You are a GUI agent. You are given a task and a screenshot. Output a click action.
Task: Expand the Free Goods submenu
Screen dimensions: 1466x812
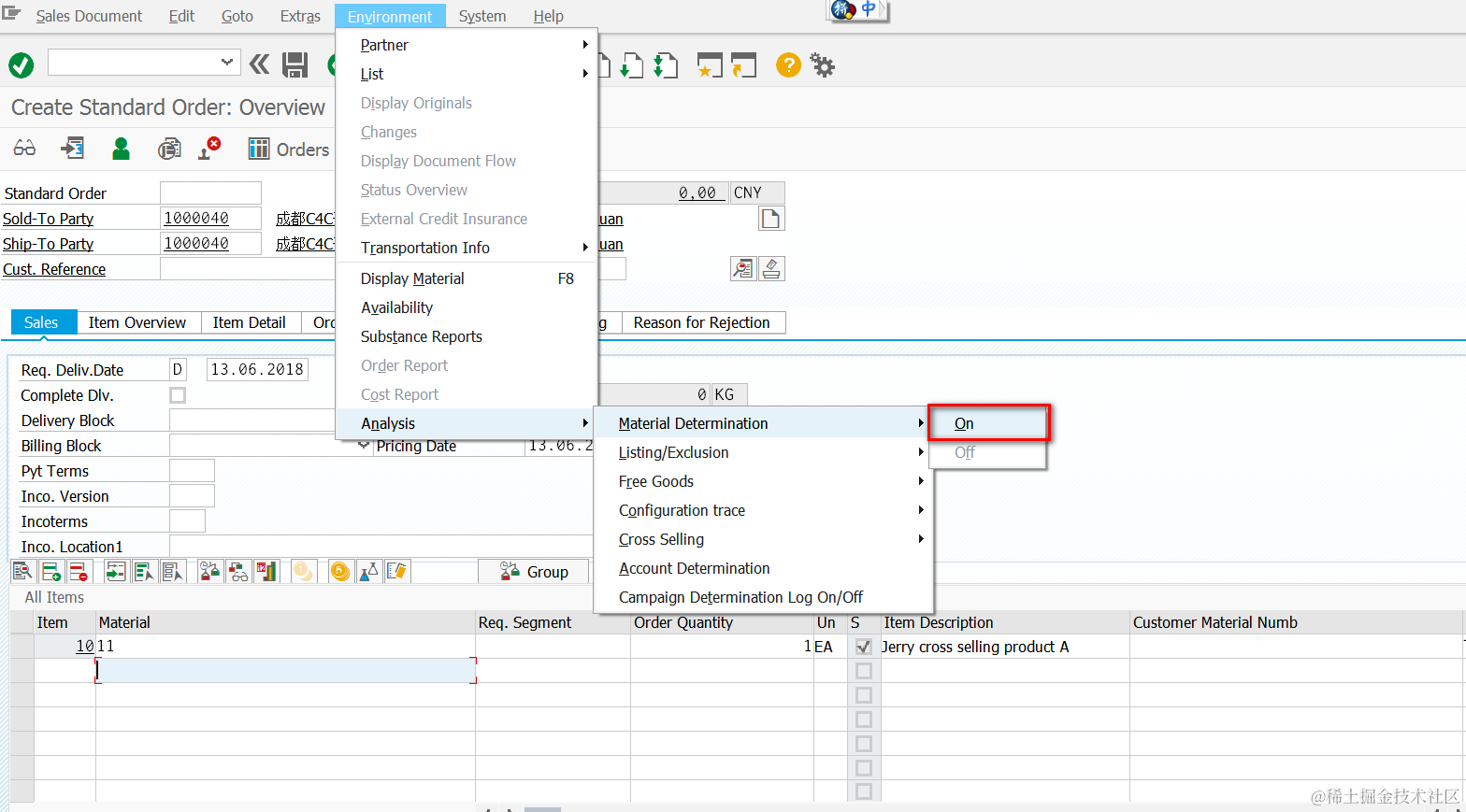pos(763,481)
